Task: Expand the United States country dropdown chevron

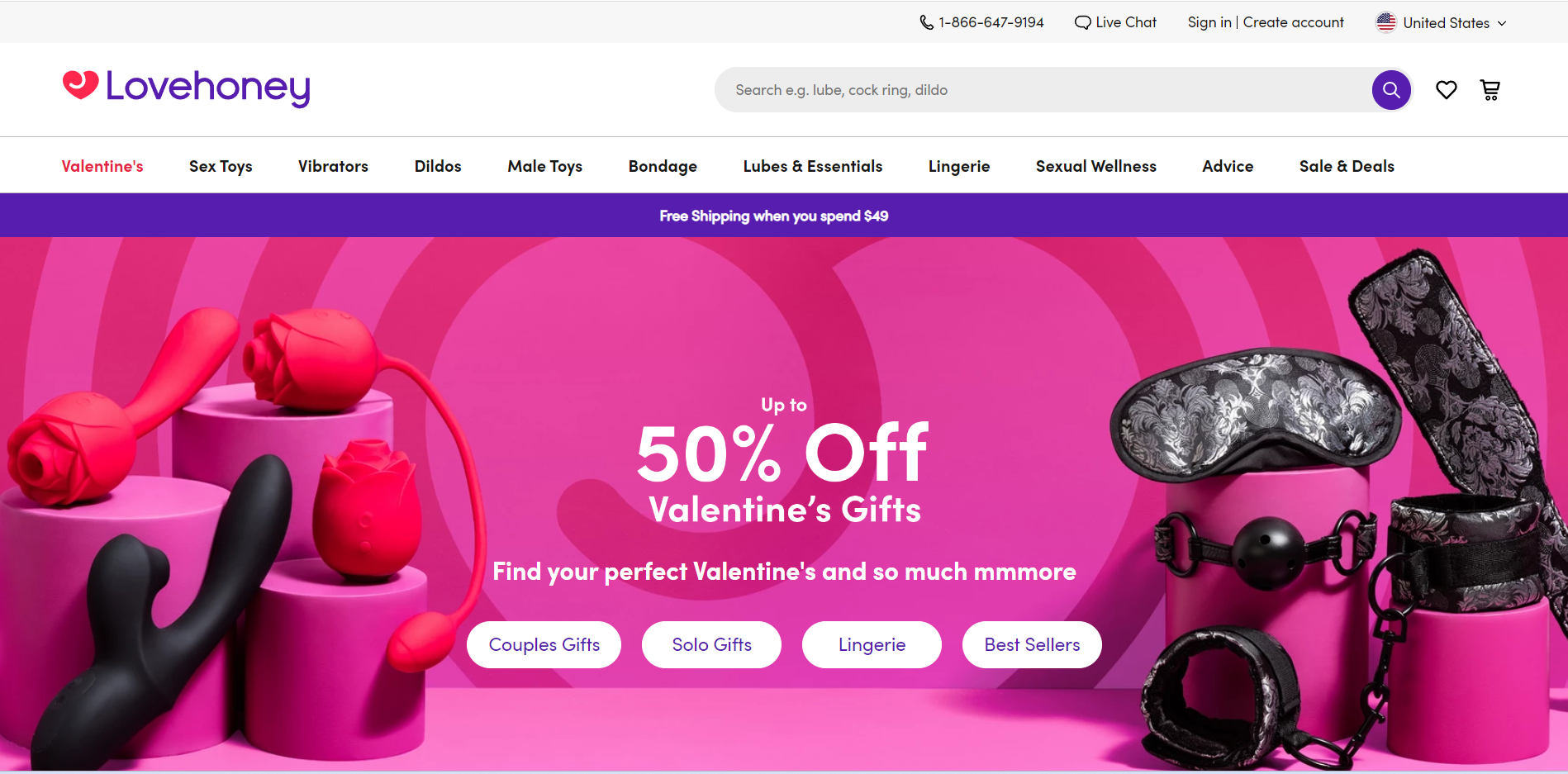Action: tap(1502, 23)
